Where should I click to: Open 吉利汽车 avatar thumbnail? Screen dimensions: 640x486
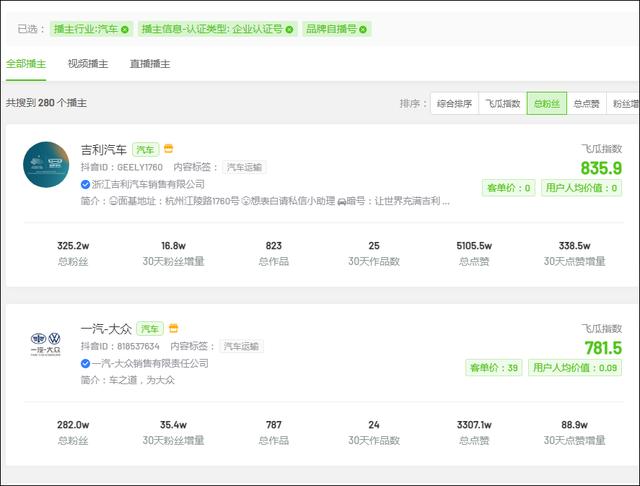coord(46,164)
